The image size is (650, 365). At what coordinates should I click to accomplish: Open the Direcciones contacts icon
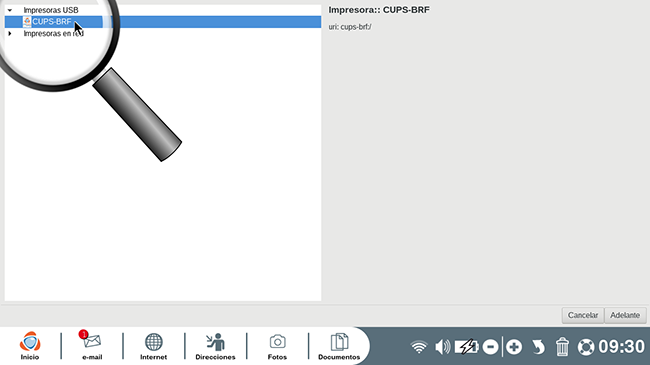coord(215,345)
